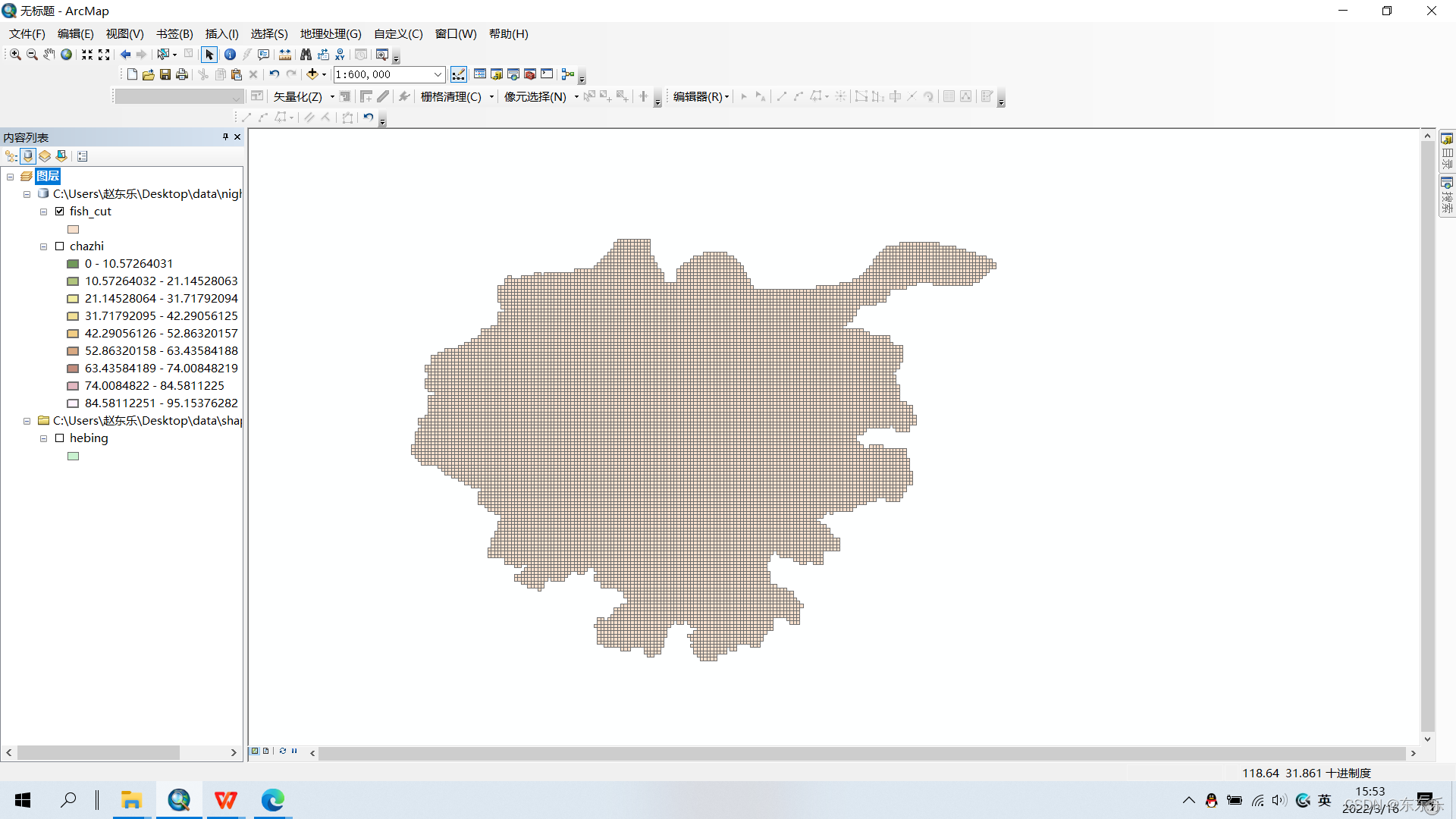Screen dimensions: 1456x819
Task: Uncheck the fish_cut layer checkbox
Action: click(60, 212)
